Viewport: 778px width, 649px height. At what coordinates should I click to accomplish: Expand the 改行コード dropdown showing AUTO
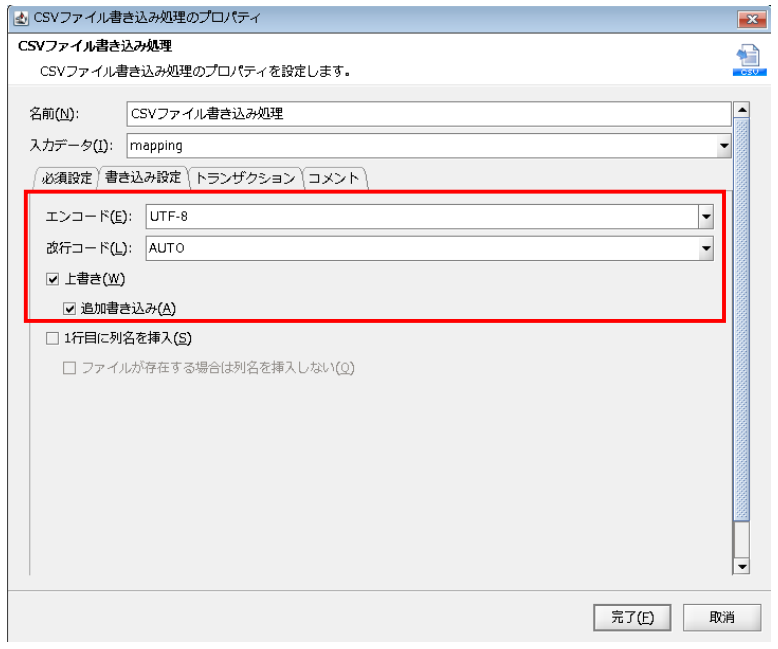[x=705, y=248]
